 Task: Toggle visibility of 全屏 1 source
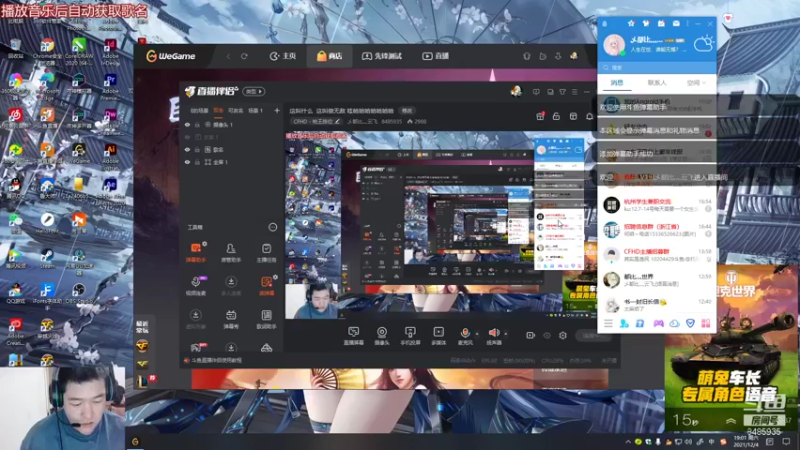[187, 162]
